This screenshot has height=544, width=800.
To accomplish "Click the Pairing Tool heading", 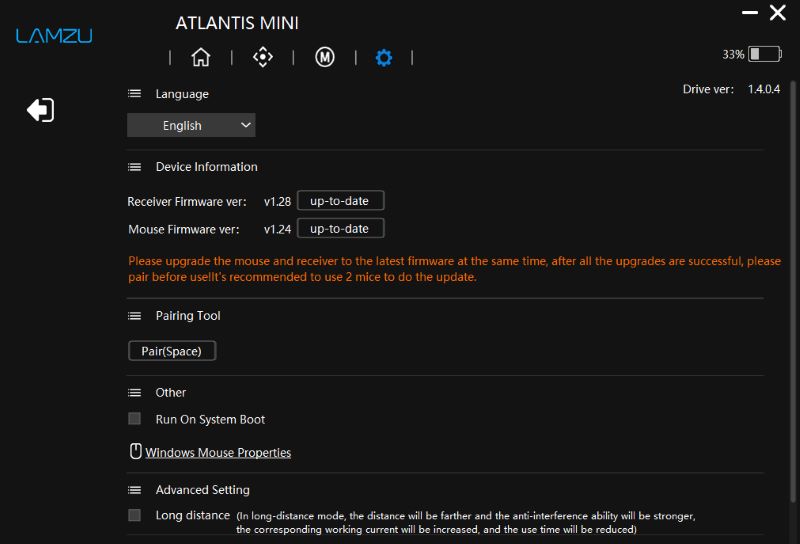I will pos(188,316).
